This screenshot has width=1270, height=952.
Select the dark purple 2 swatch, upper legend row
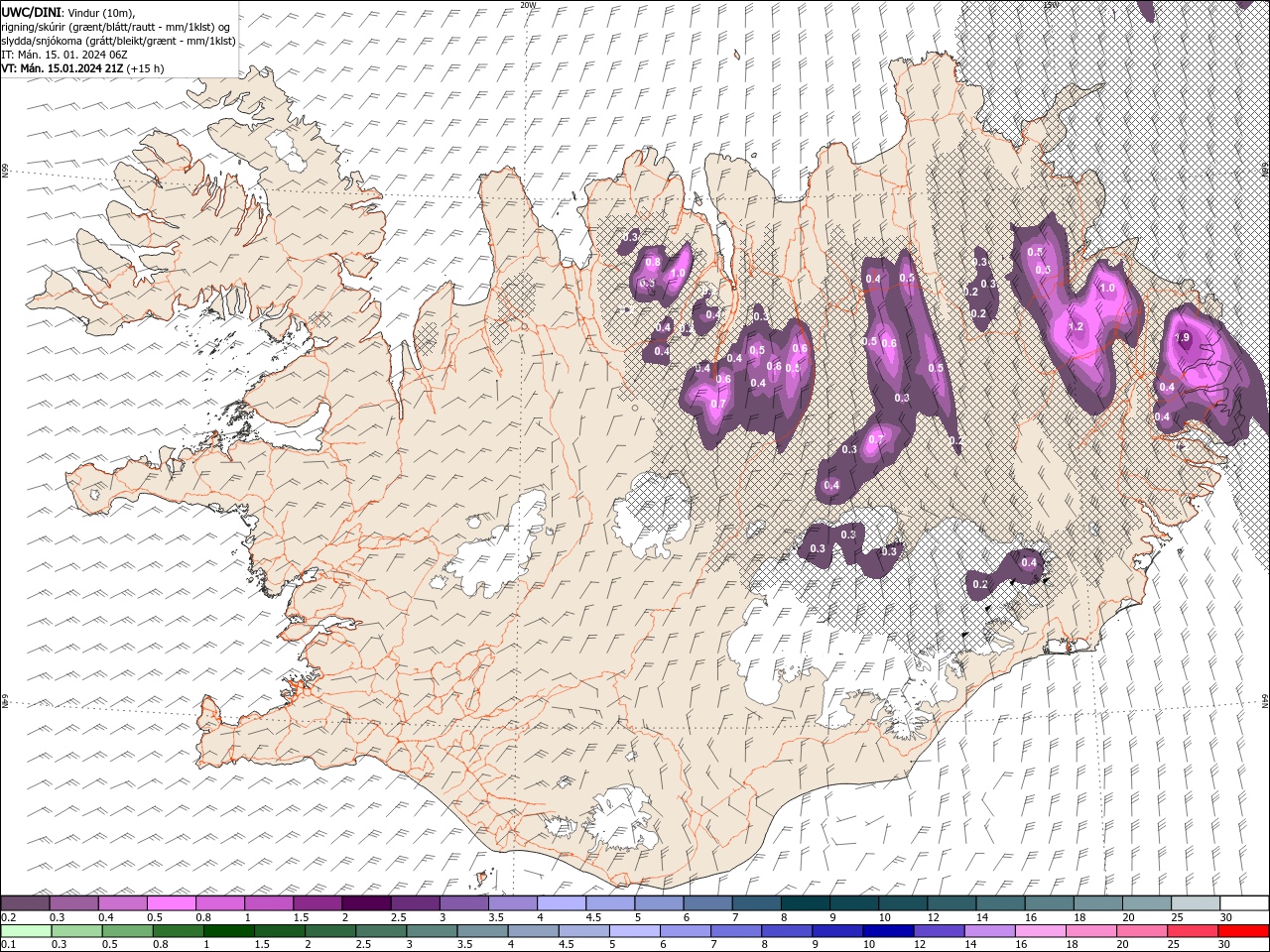pos(367,903)
